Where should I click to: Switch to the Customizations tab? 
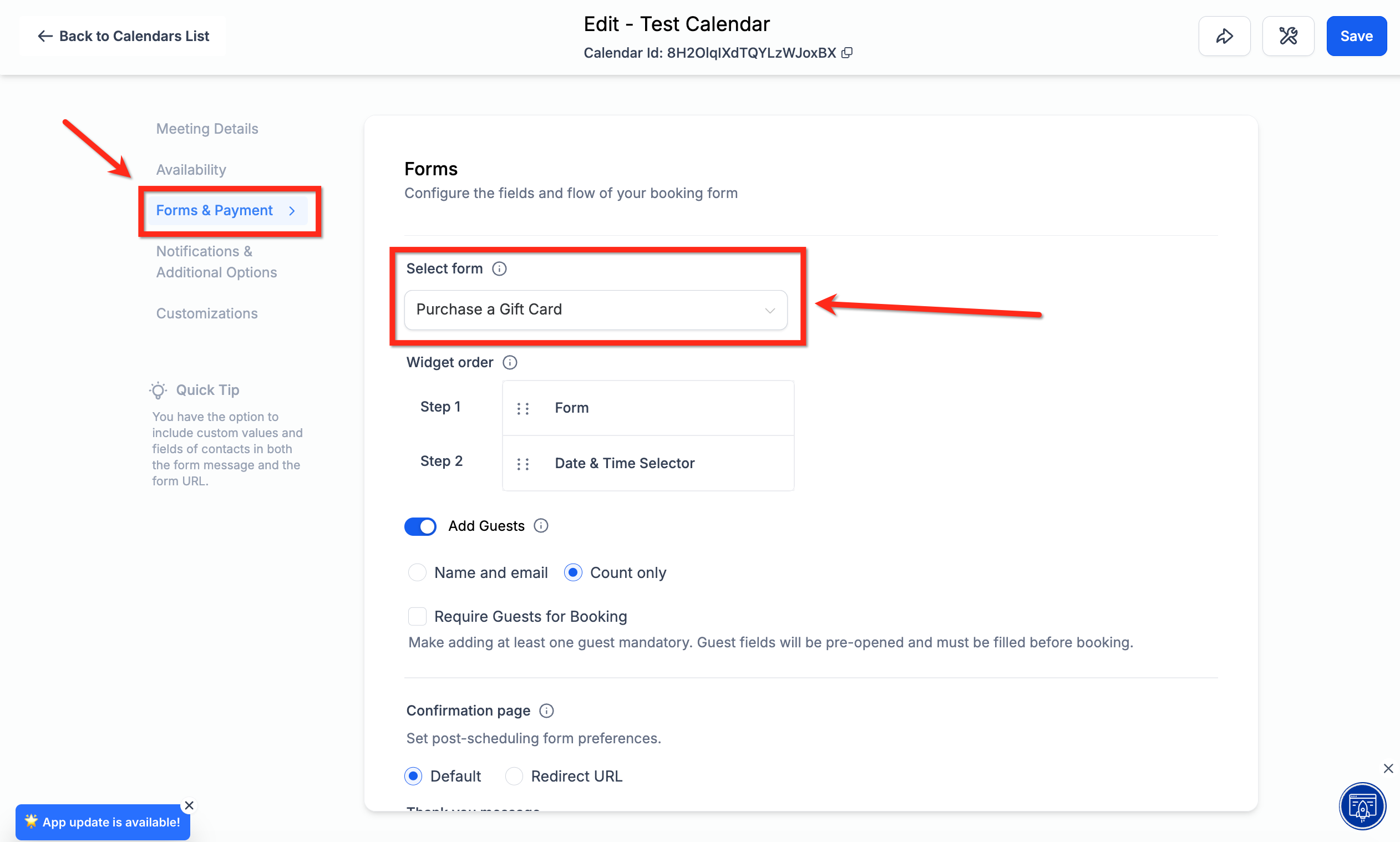[x=206, y=313]
